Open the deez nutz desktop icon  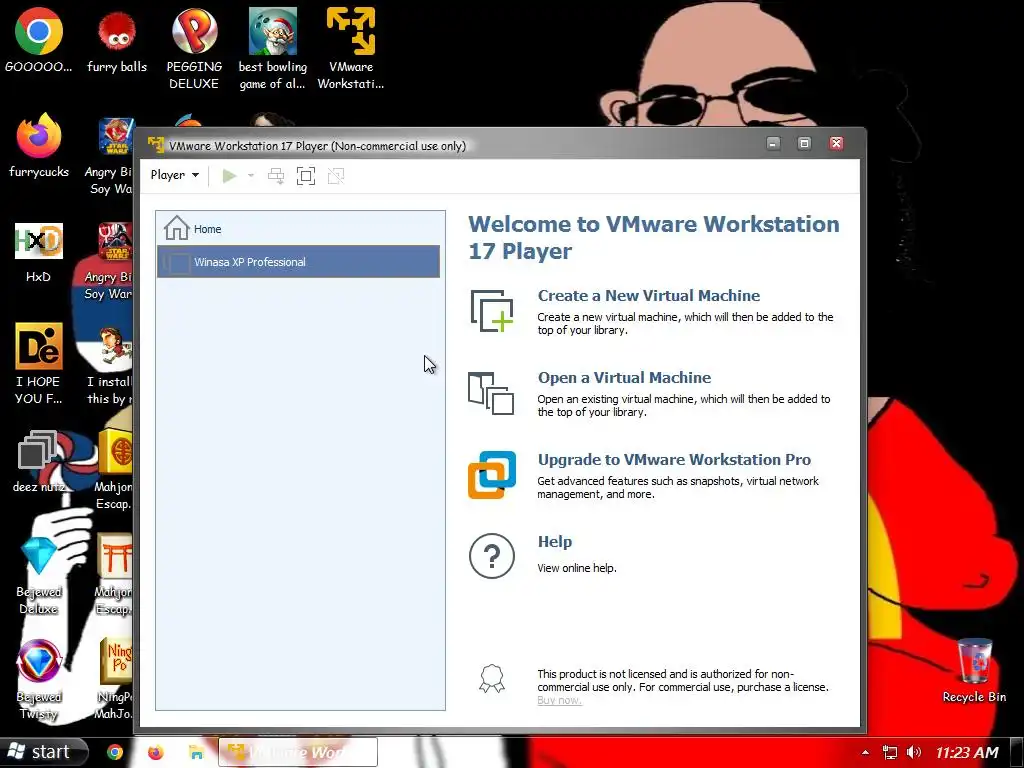click(39, 460)
